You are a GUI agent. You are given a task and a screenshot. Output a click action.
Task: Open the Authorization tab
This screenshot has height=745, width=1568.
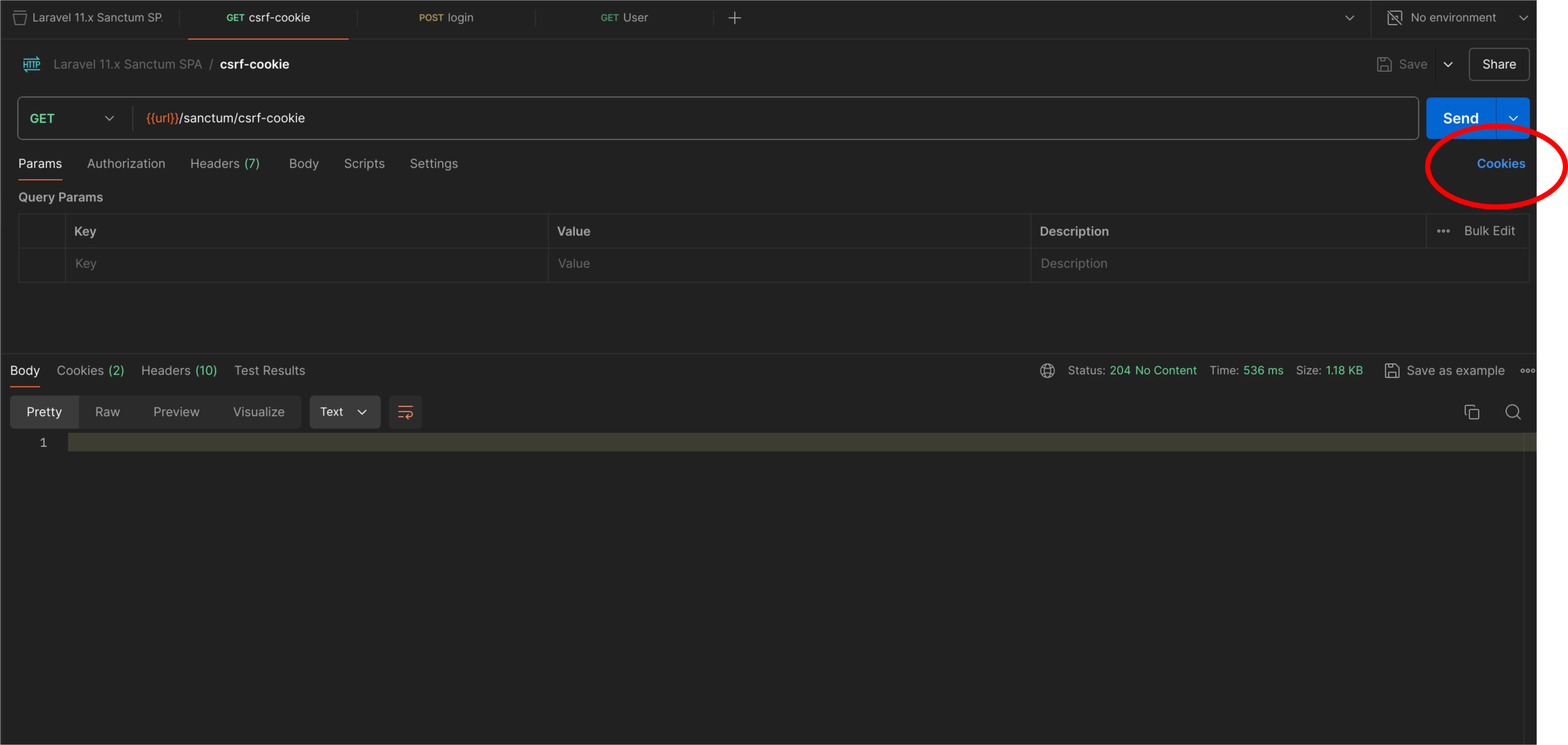[126, 163]
